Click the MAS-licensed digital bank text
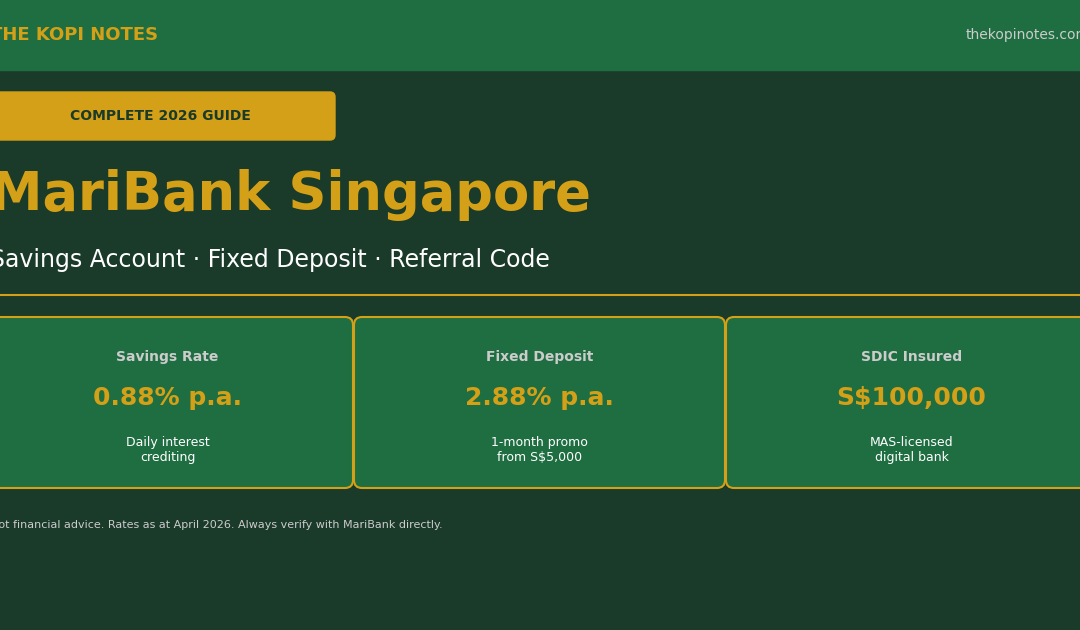Viewport: 1080px width, 630px height. (911, 450)
